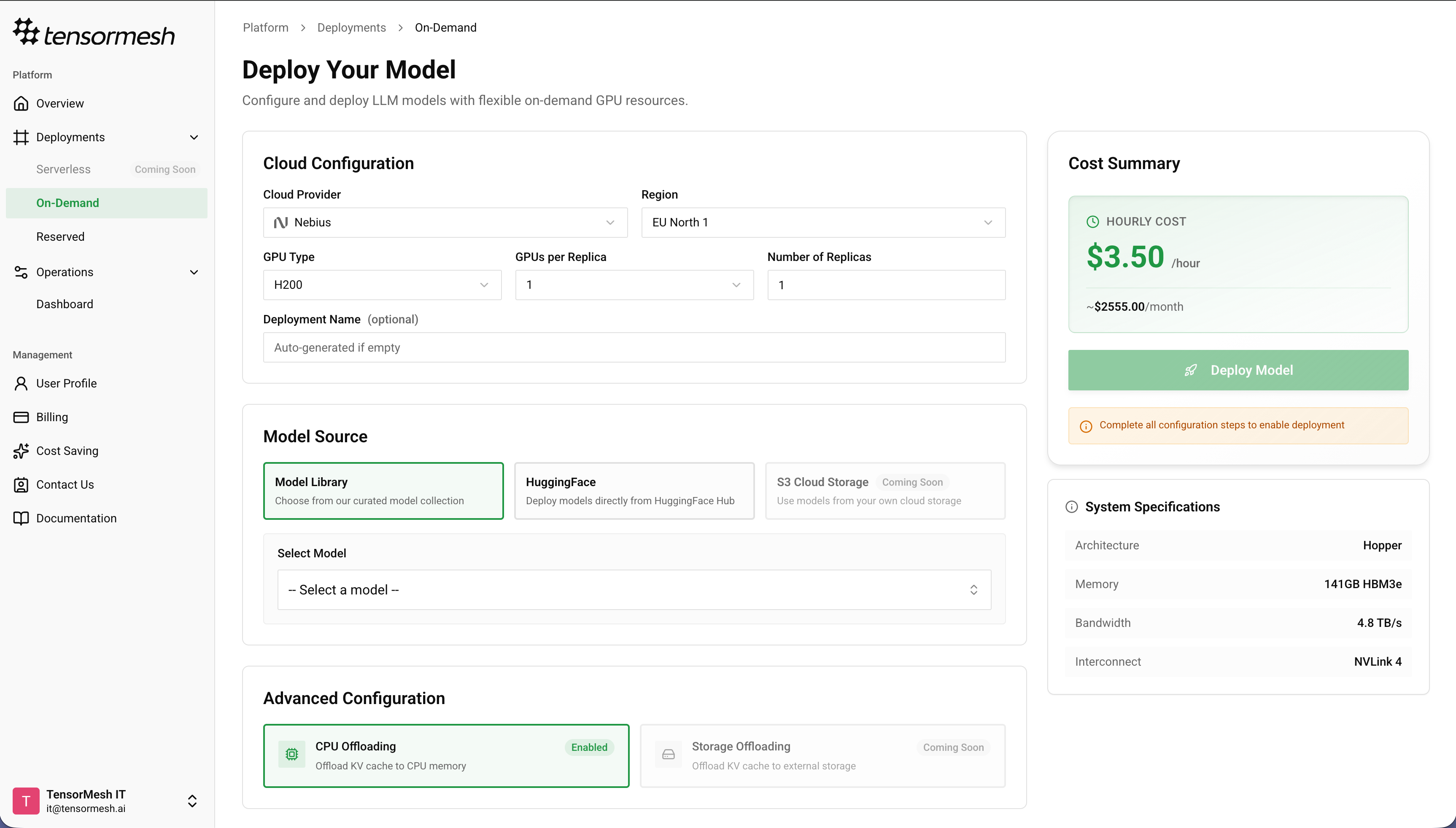Select the Cost Saving sidebar icon
This screenshot has height=828, width=1456.
pos(21,450)
